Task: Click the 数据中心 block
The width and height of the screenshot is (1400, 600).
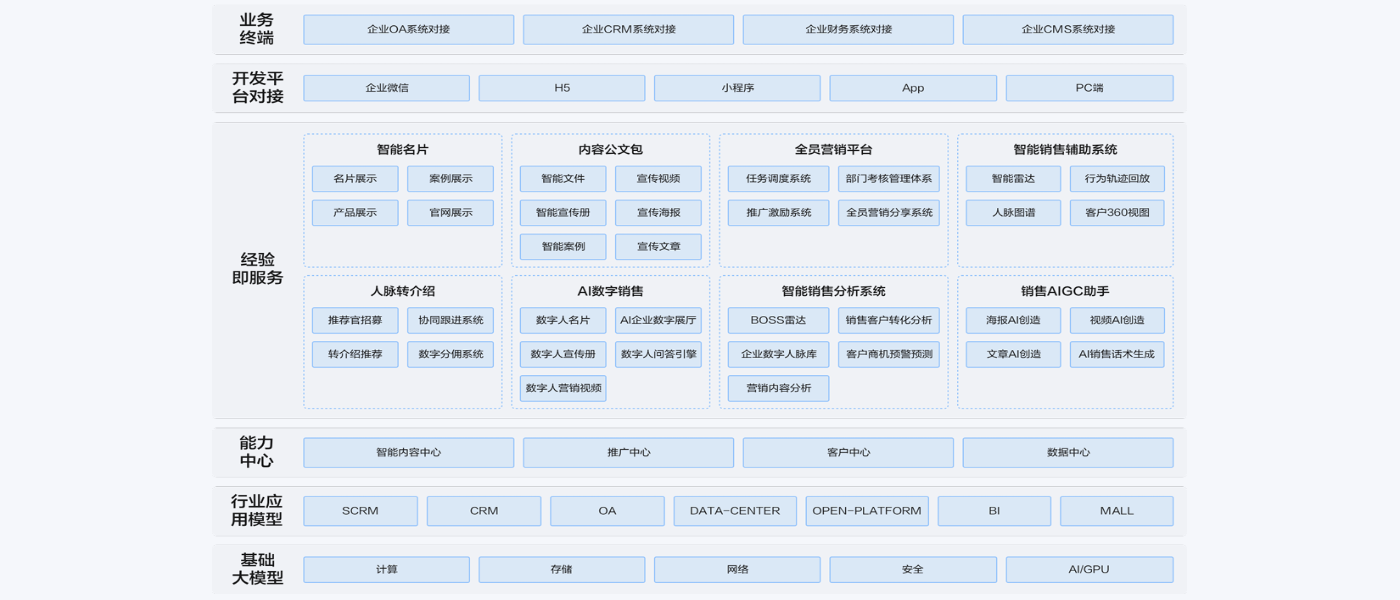Action: 1068,452
